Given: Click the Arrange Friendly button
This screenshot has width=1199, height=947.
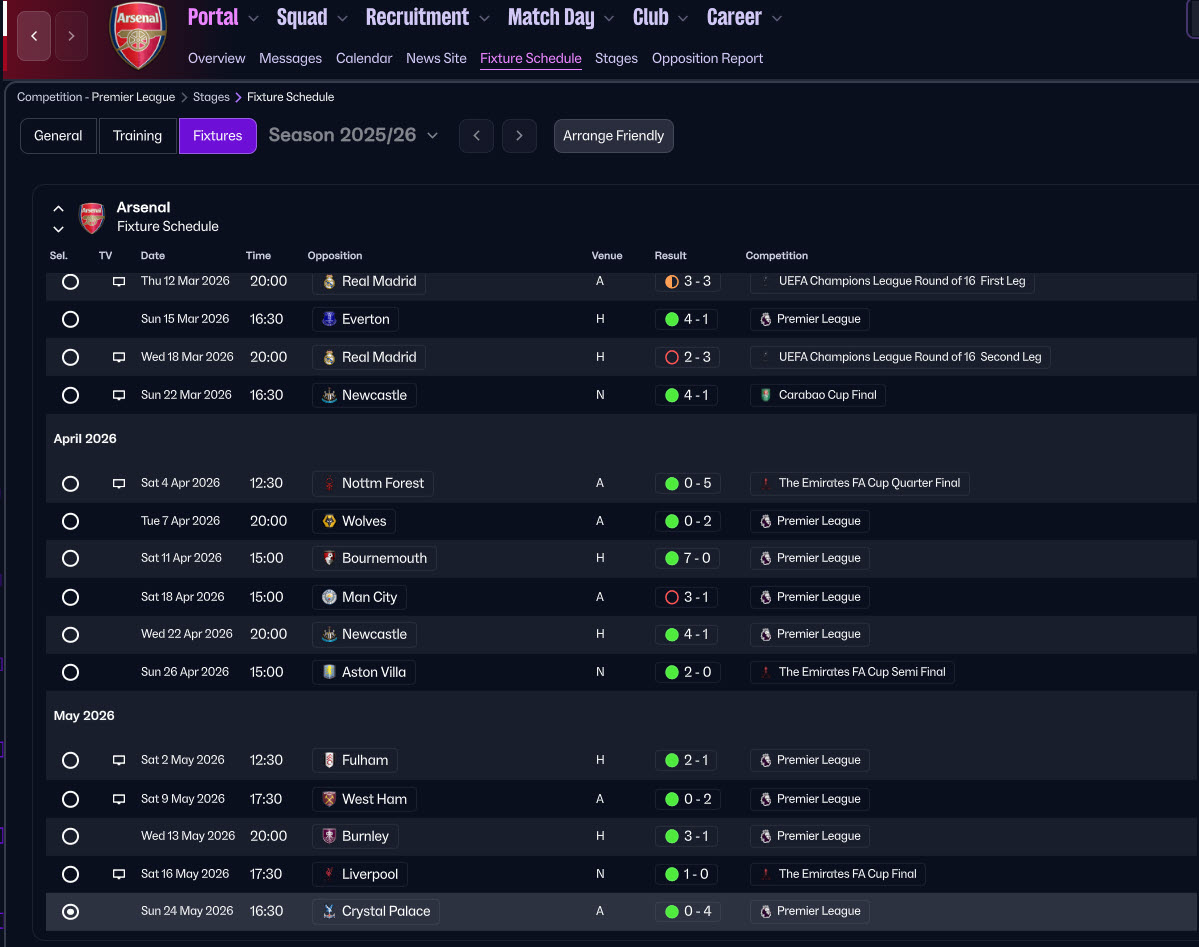Looking at the screenshot, I should coord(613,136).
